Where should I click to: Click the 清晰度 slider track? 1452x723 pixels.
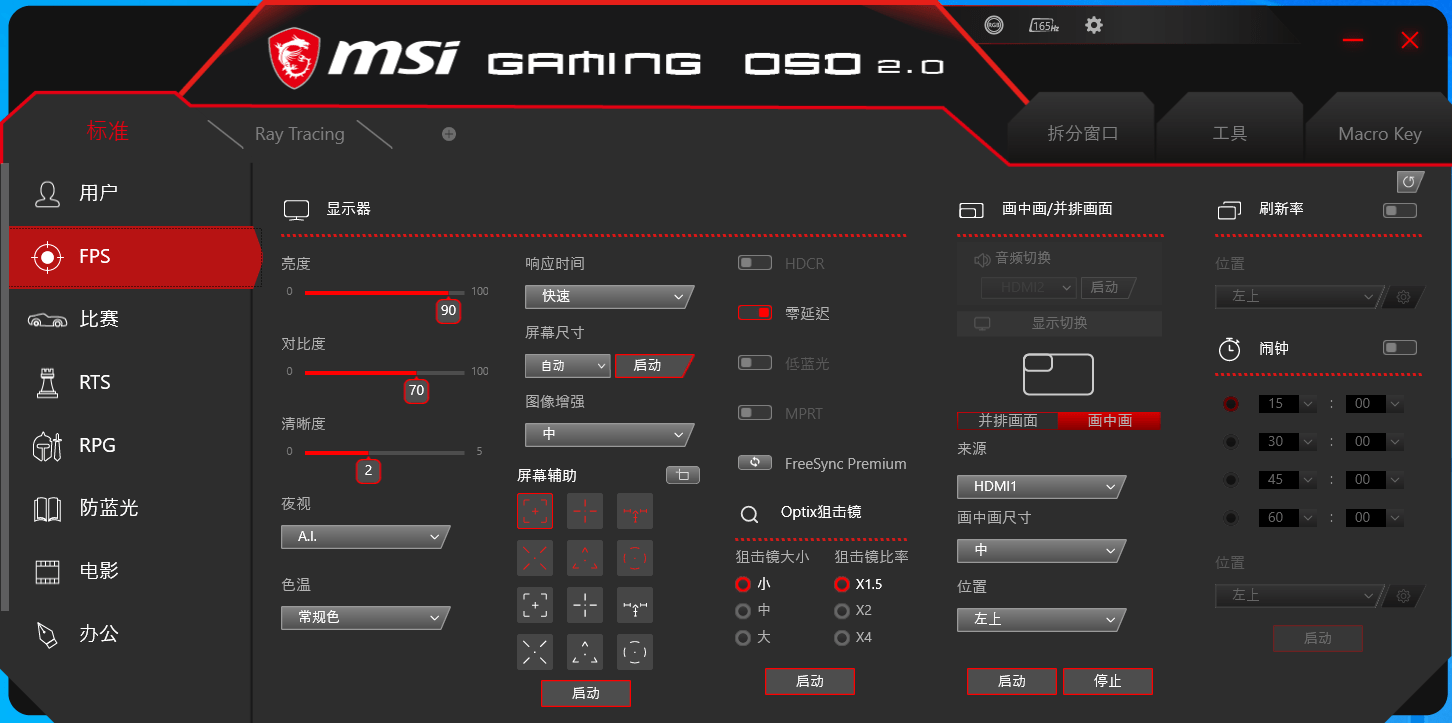385,452
